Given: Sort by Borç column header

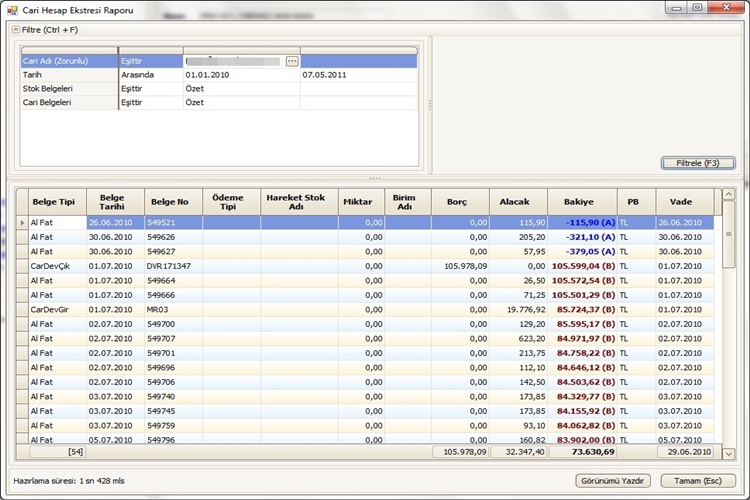Looking at the screenshot, I should [x=461, y=202].
